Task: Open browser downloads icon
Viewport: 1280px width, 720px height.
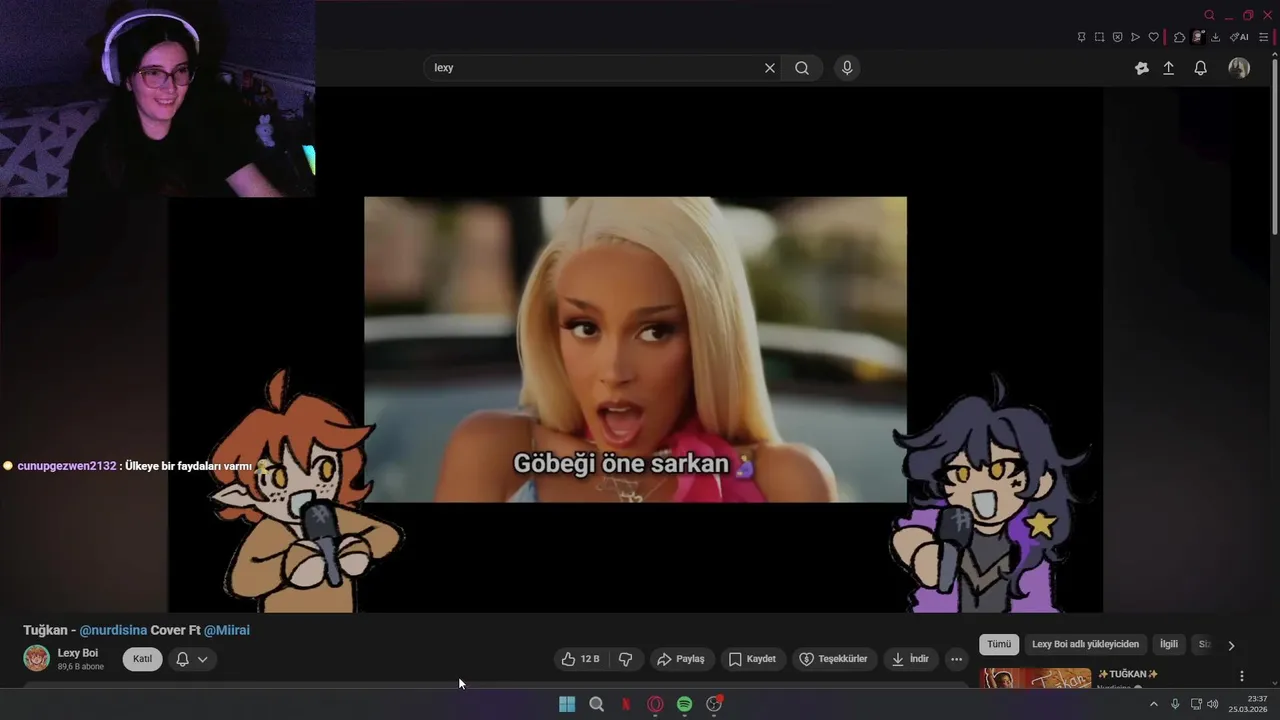Action: [1215, 37]
